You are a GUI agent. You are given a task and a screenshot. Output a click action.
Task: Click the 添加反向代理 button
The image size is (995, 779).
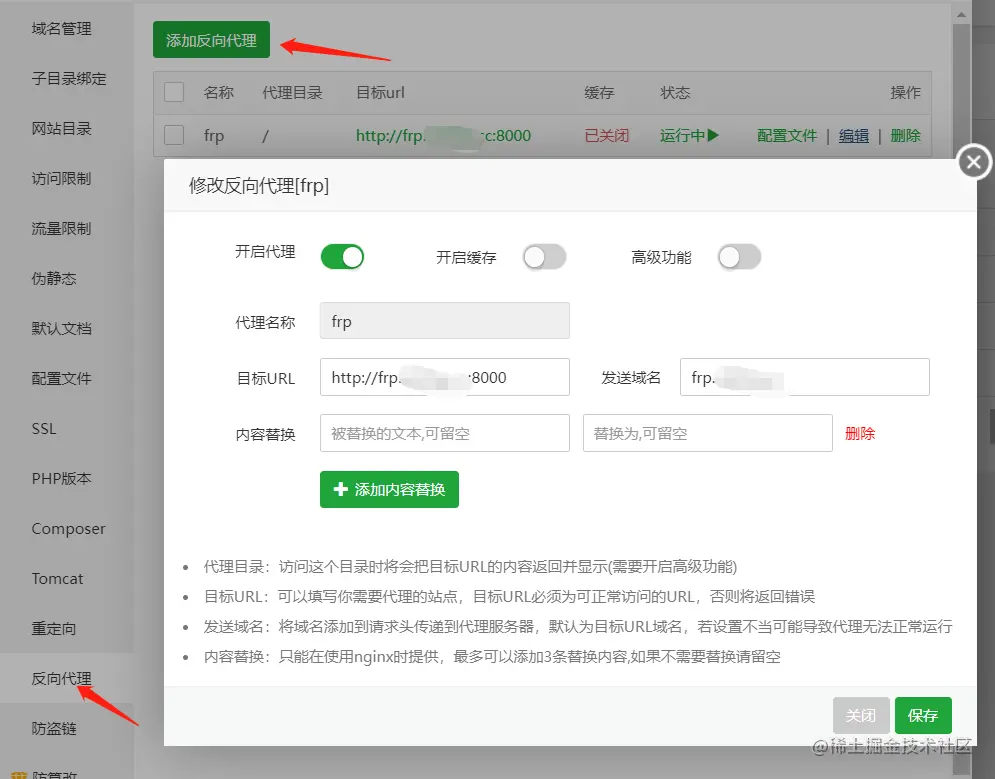(211, 39)
